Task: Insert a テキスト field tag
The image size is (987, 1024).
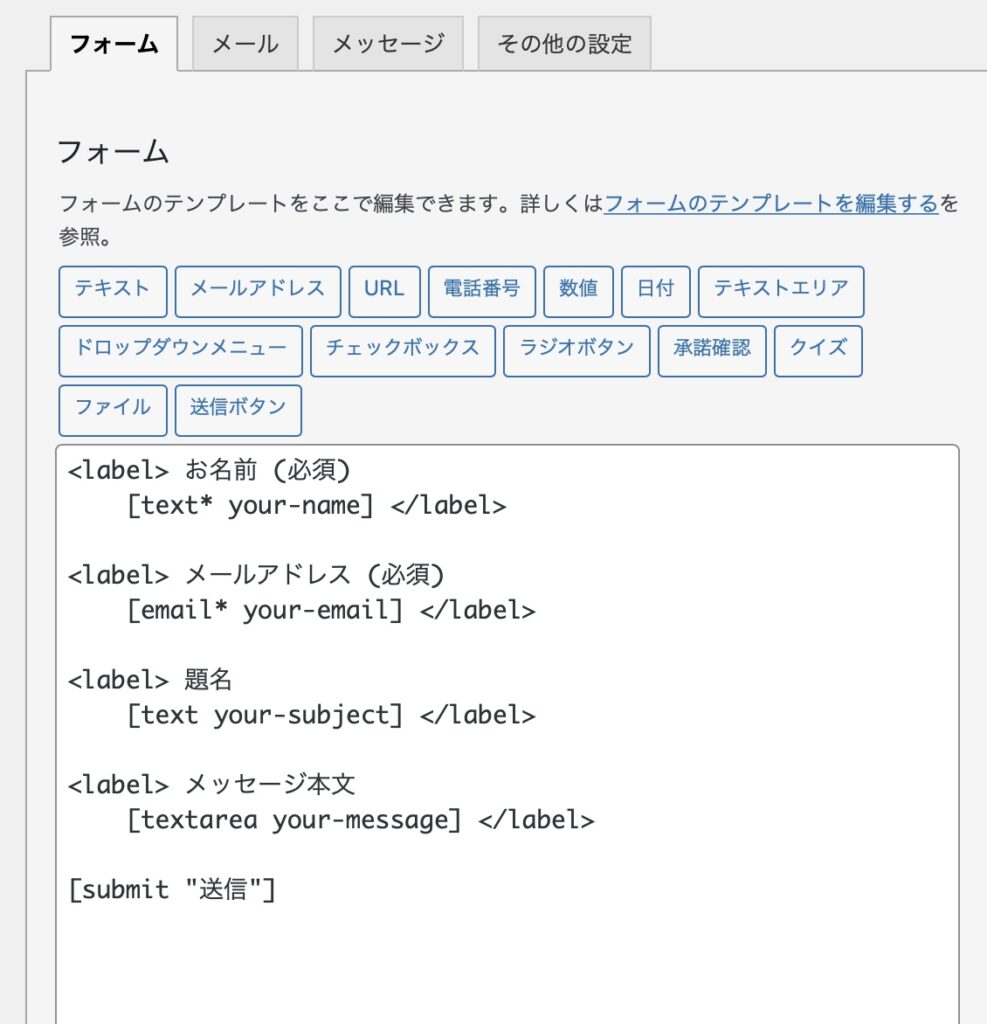Action: pyautogui.click(x=112, y=291)
